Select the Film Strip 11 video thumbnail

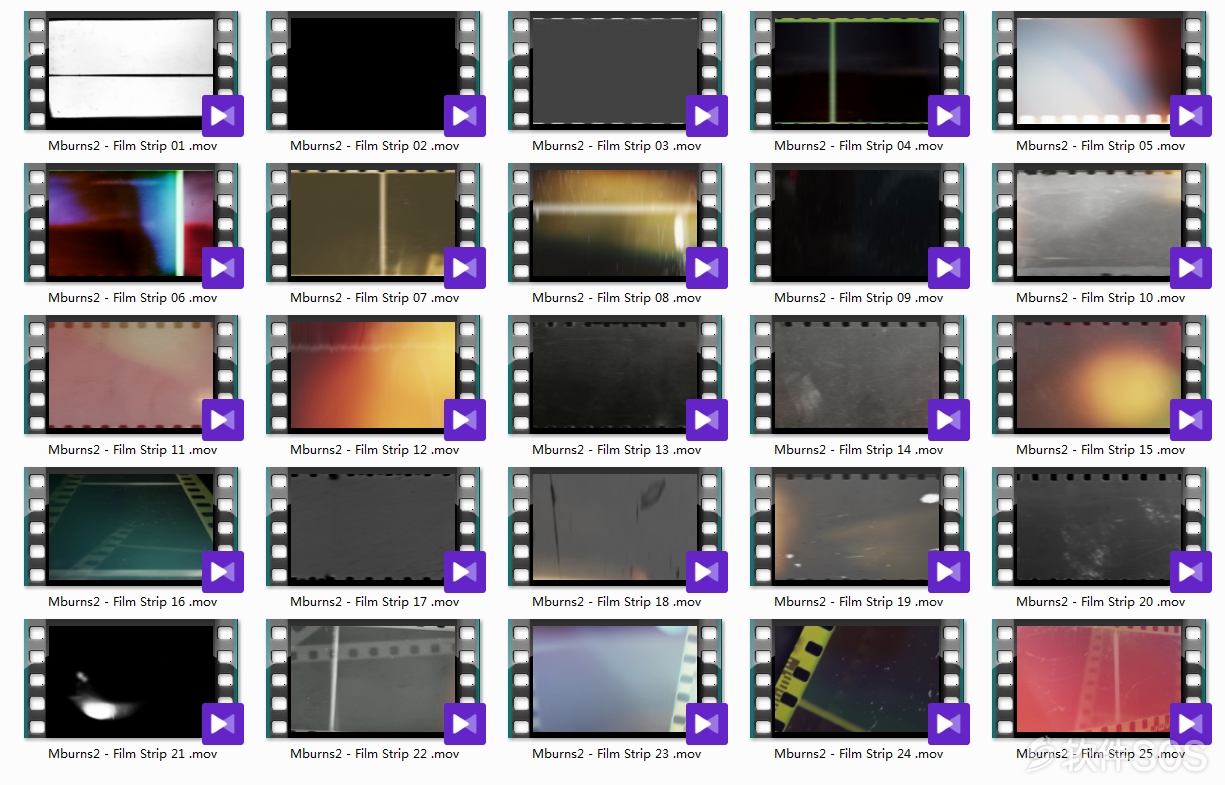132,375
